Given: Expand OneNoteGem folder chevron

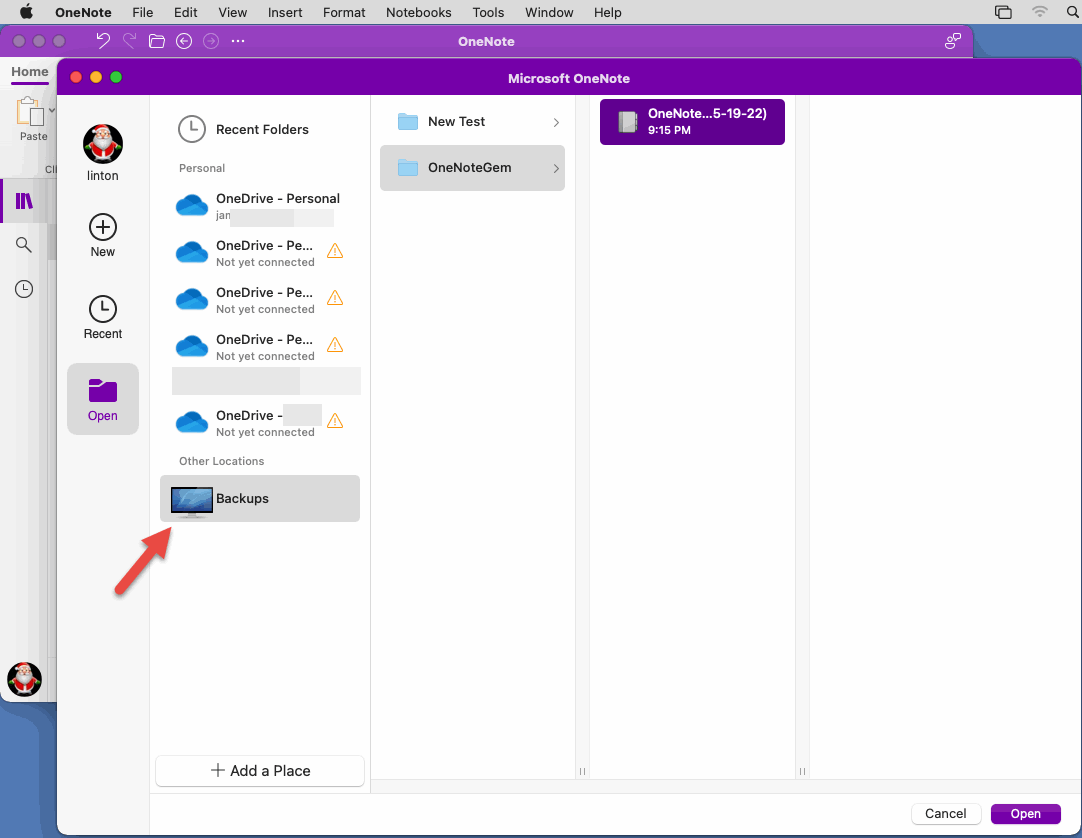Looking at the screenshot, I should (556, 168).
